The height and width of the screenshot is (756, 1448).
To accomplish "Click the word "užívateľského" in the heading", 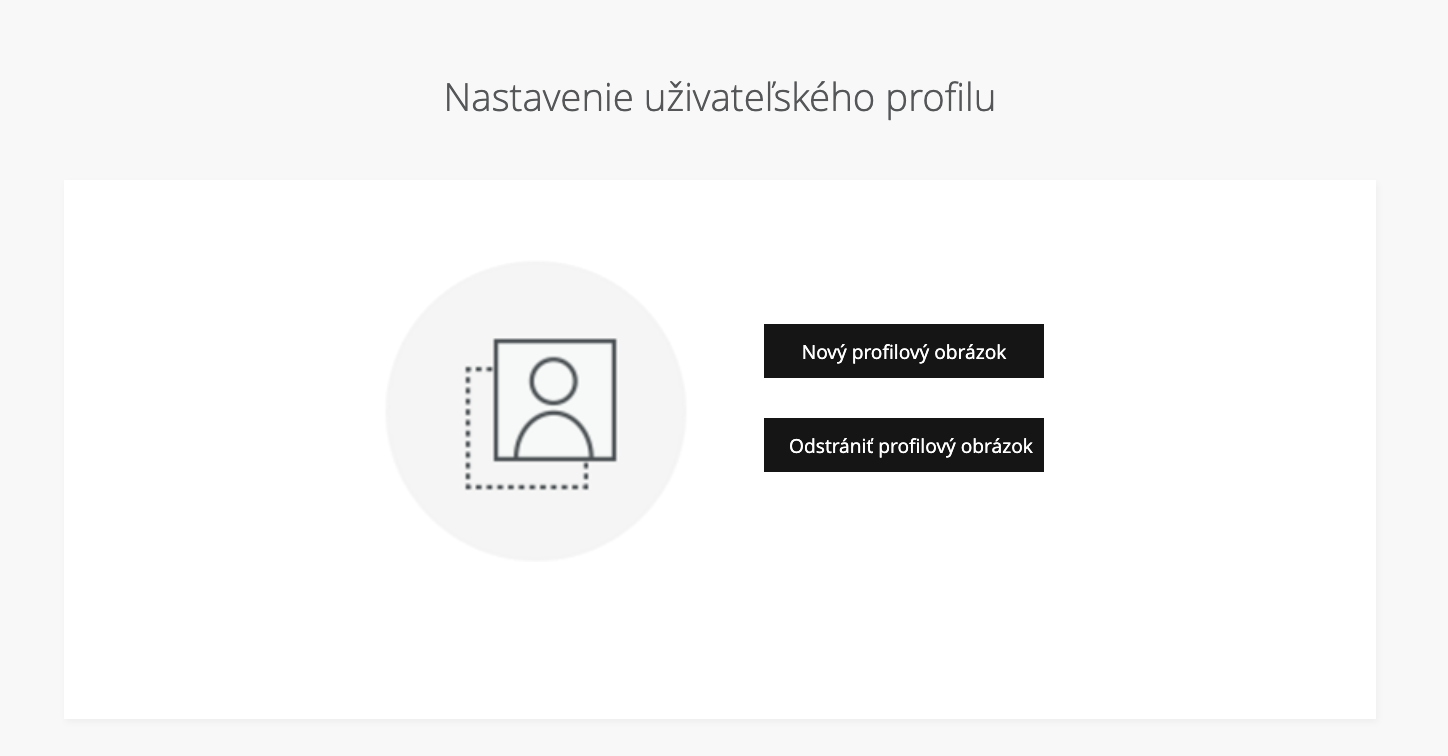I will 759,98.
